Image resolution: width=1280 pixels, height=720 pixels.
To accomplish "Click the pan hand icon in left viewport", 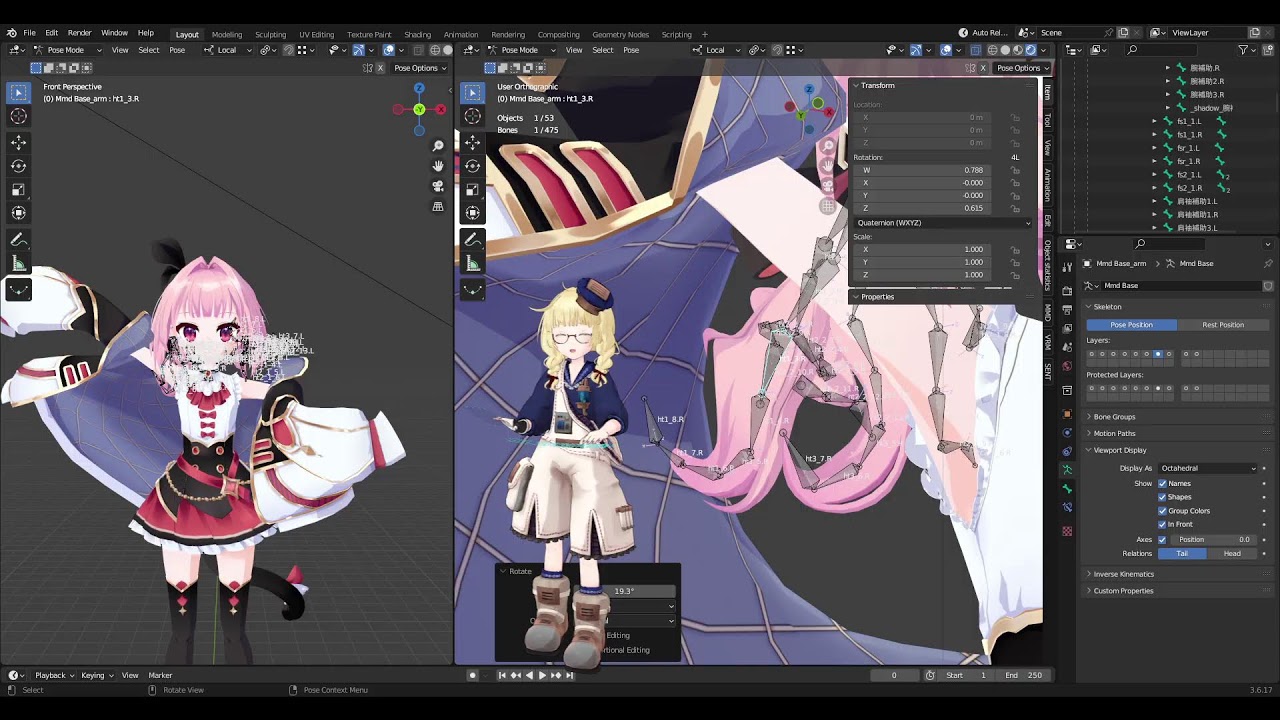I will coord(438,166).
